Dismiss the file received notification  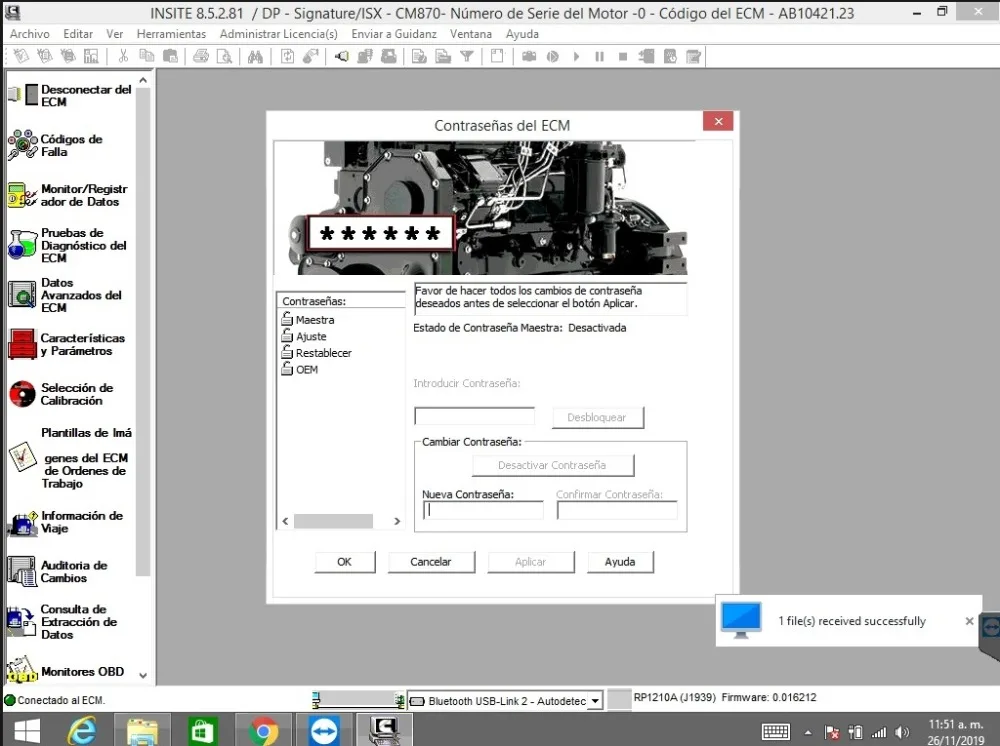click(x=969, y=621)
